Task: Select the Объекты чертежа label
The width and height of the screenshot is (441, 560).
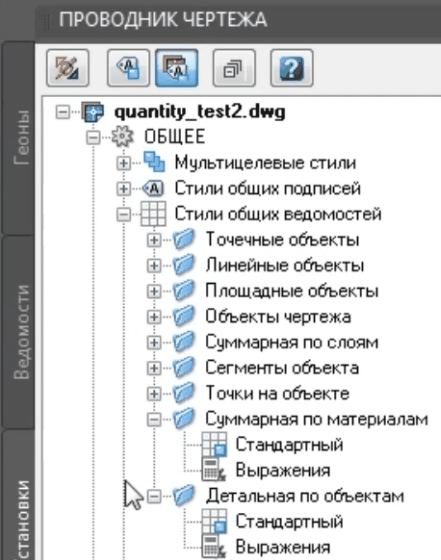Action: point(278,317)
